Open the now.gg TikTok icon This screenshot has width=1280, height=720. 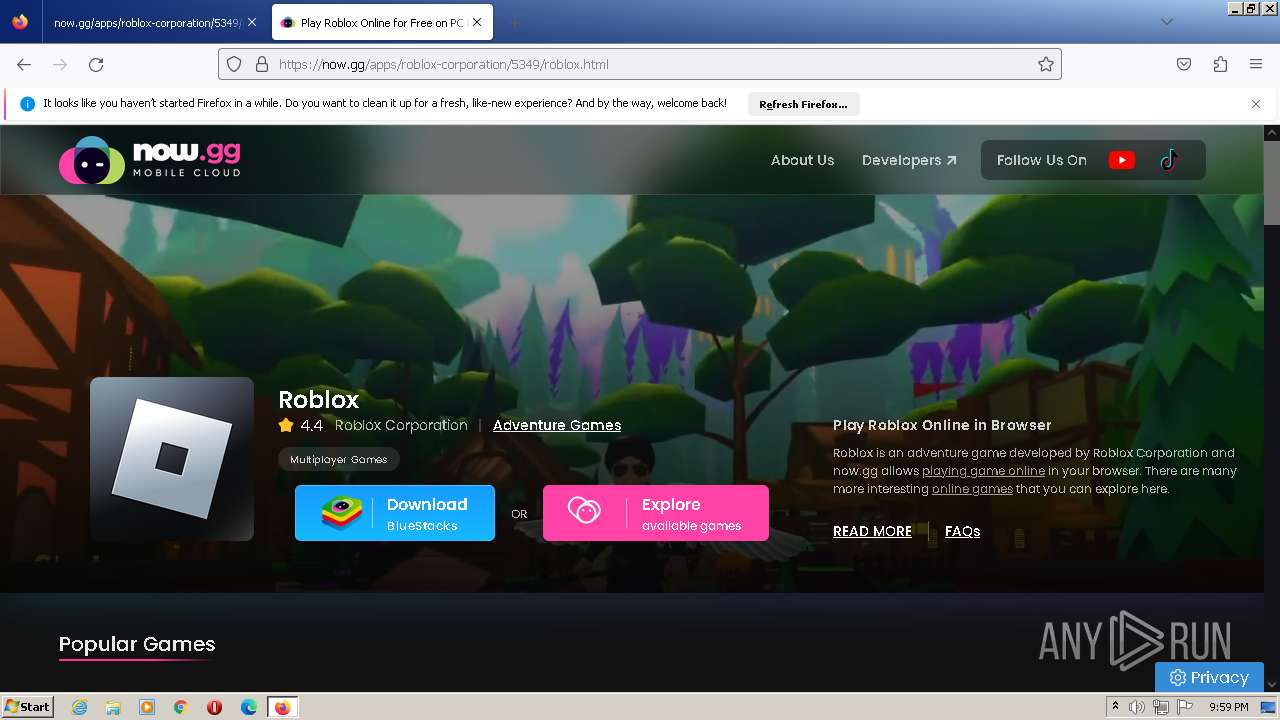[1169, 160]
